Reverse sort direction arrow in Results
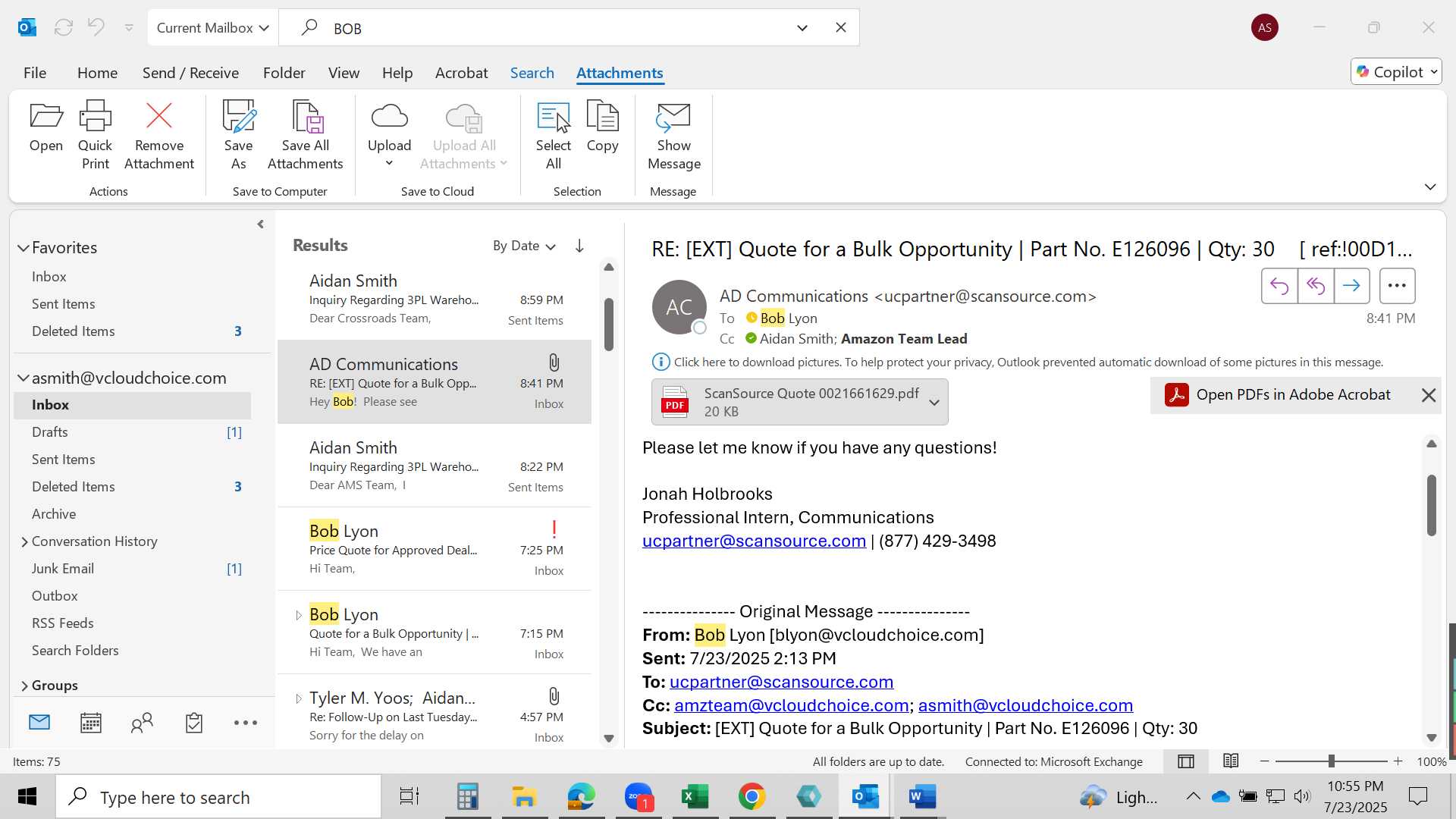Image resolution: width=1456 pixels, height=819 pixels. 579,246
